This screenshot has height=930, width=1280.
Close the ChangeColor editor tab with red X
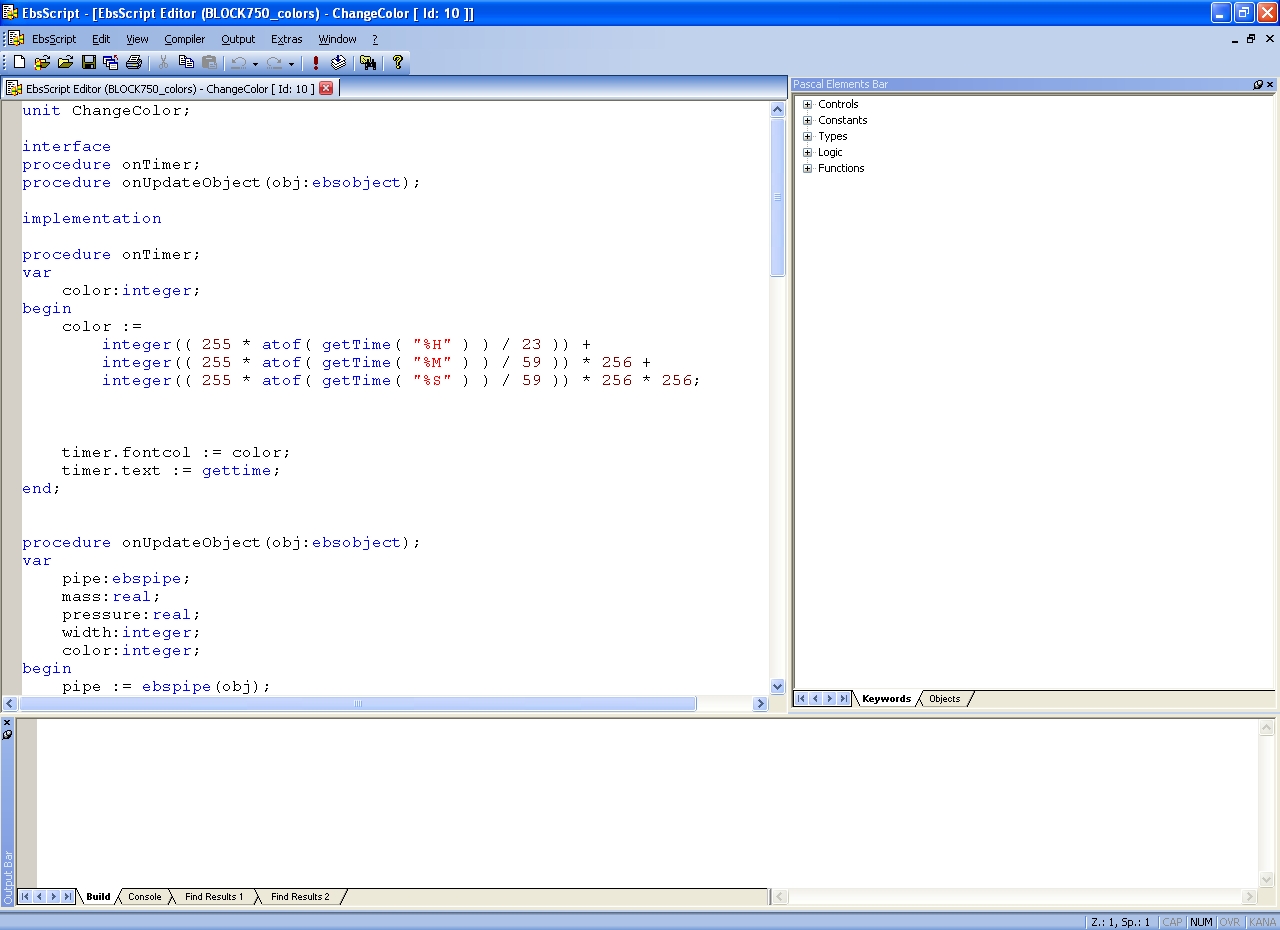point(326,88)
